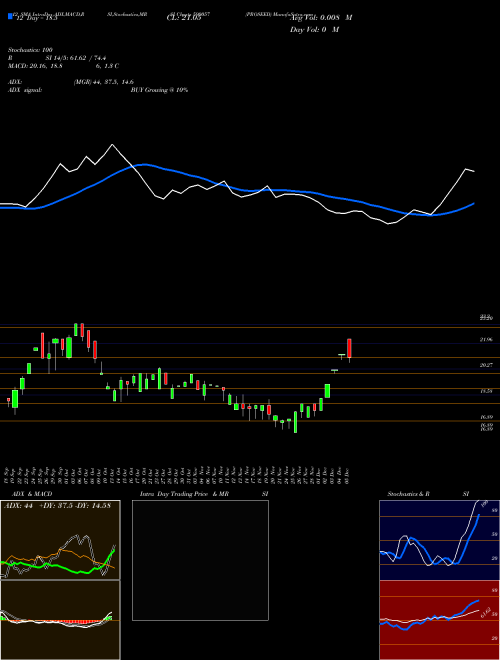
Task: Click the 'BUY Growing @ 10%' signal text
Action: click(x=159, y=90)
